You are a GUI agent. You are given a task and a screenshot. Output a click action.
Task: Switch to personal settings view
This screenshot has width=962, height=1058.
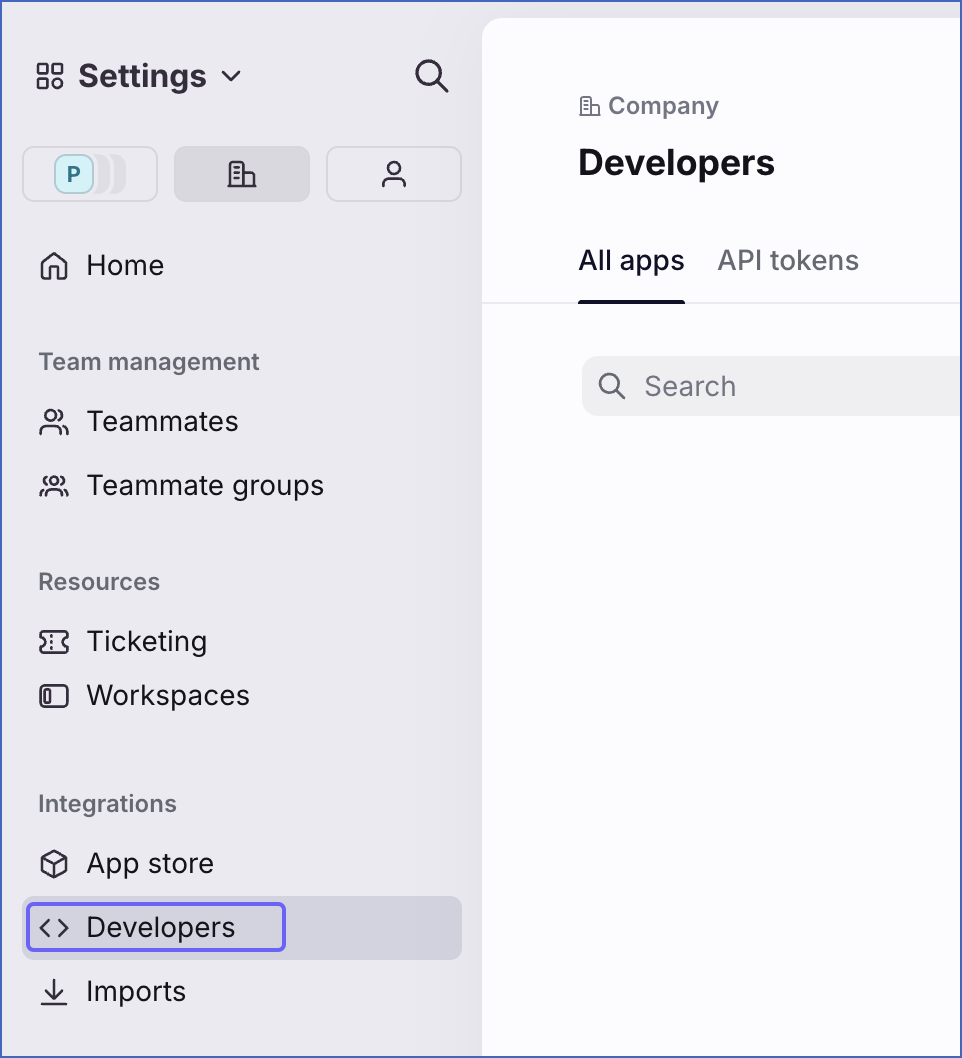(393, 173)
